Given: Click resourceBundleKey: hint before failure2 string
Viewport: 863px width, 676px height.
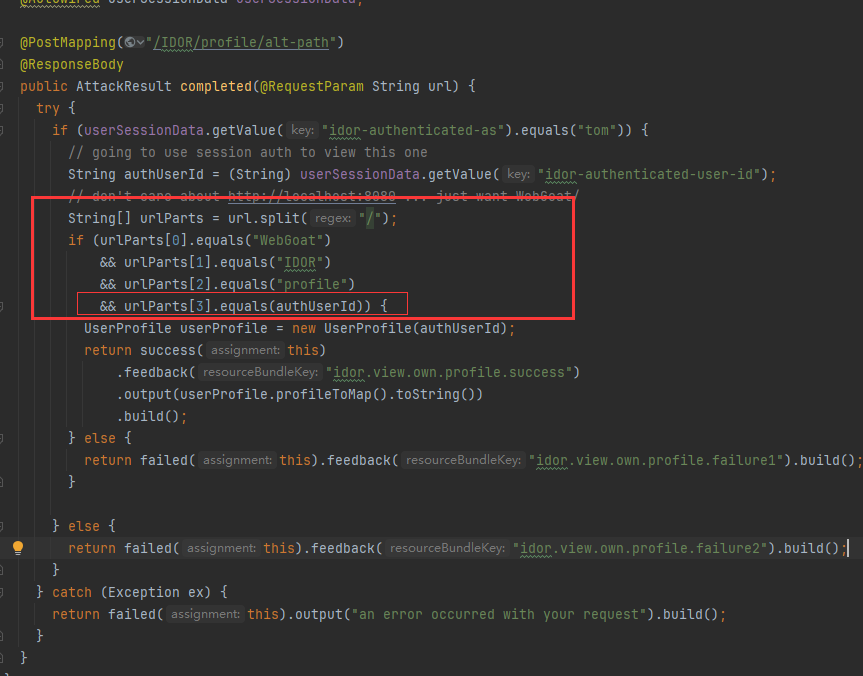Looking at the screenshot, I should (x=447, y=548).
